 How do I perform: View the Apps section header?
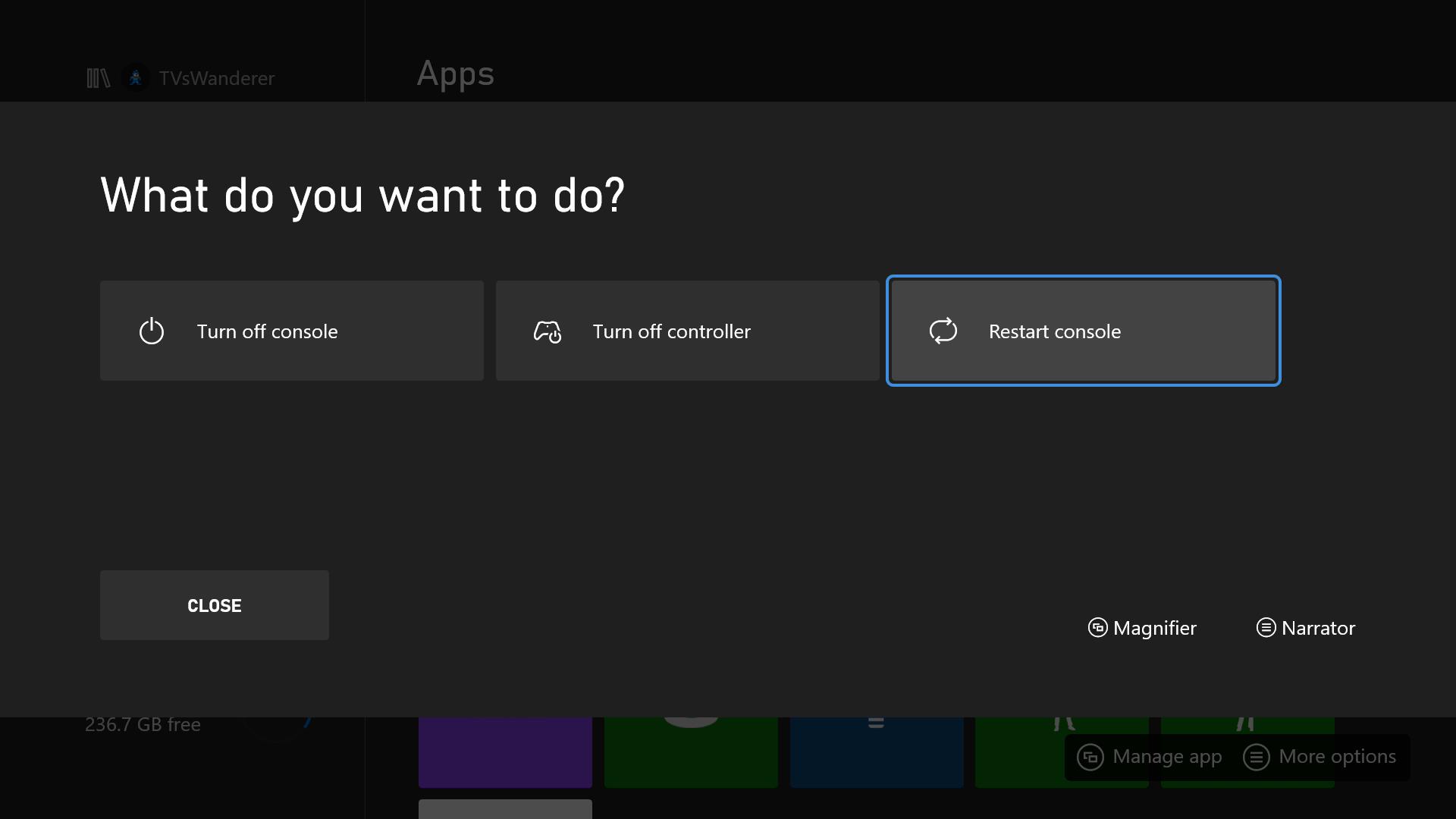(455, 72)
